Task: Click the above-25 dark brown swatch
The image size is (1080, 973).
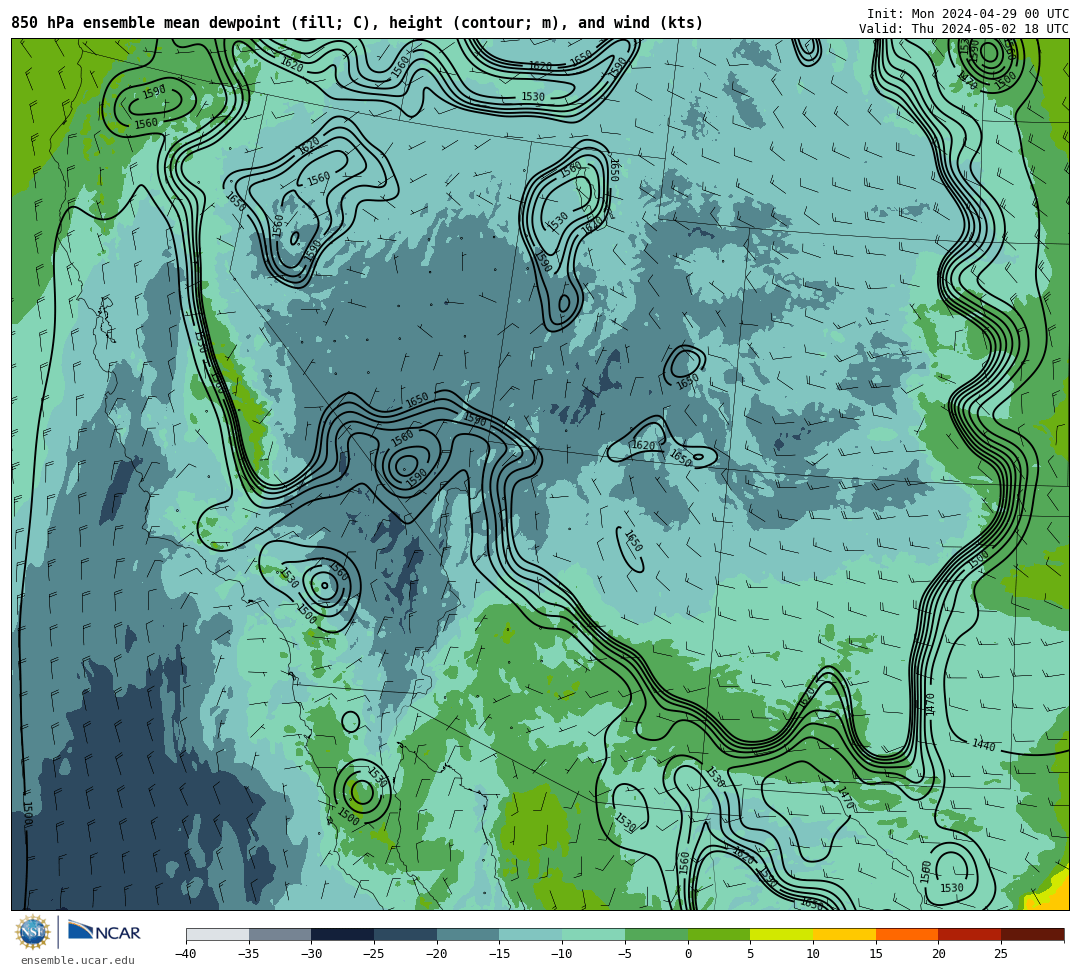Action: point(1032,934)
